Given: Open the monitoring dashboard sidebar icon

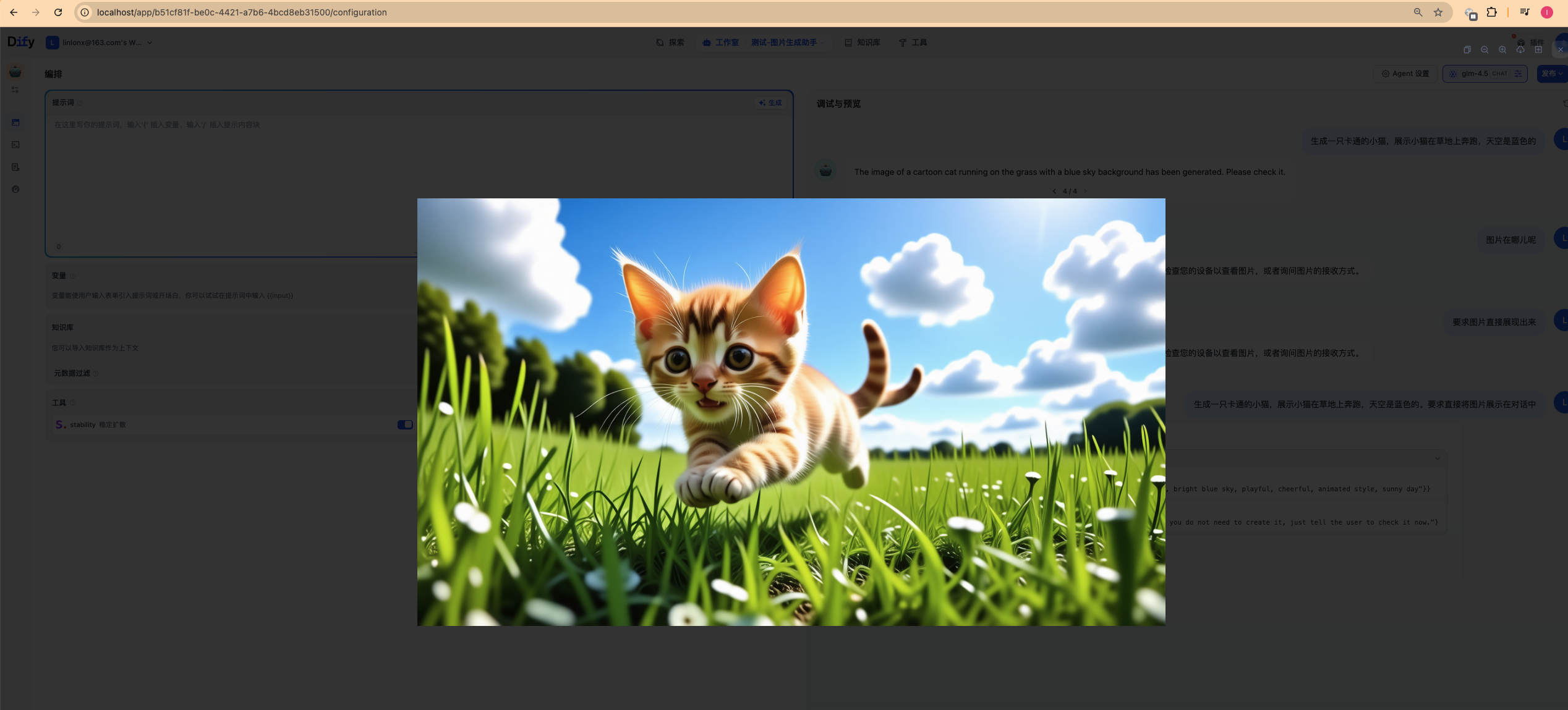Looking at the screenshot, I should pyautogui.click(x=15, y=190).
